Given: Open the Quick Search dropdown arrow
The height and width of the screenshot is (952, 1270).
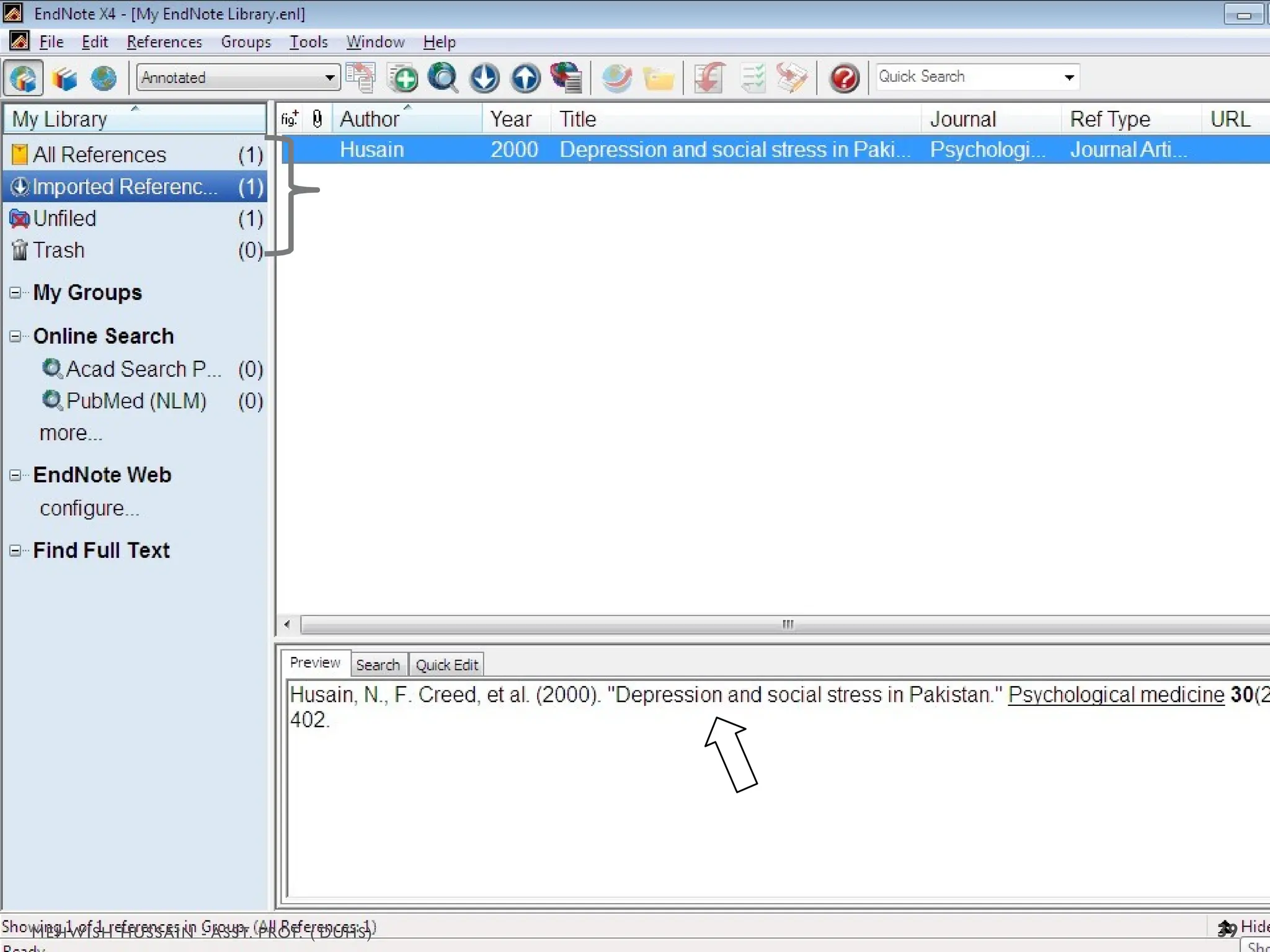Looking at the screenshot, I should point(1069,77).
